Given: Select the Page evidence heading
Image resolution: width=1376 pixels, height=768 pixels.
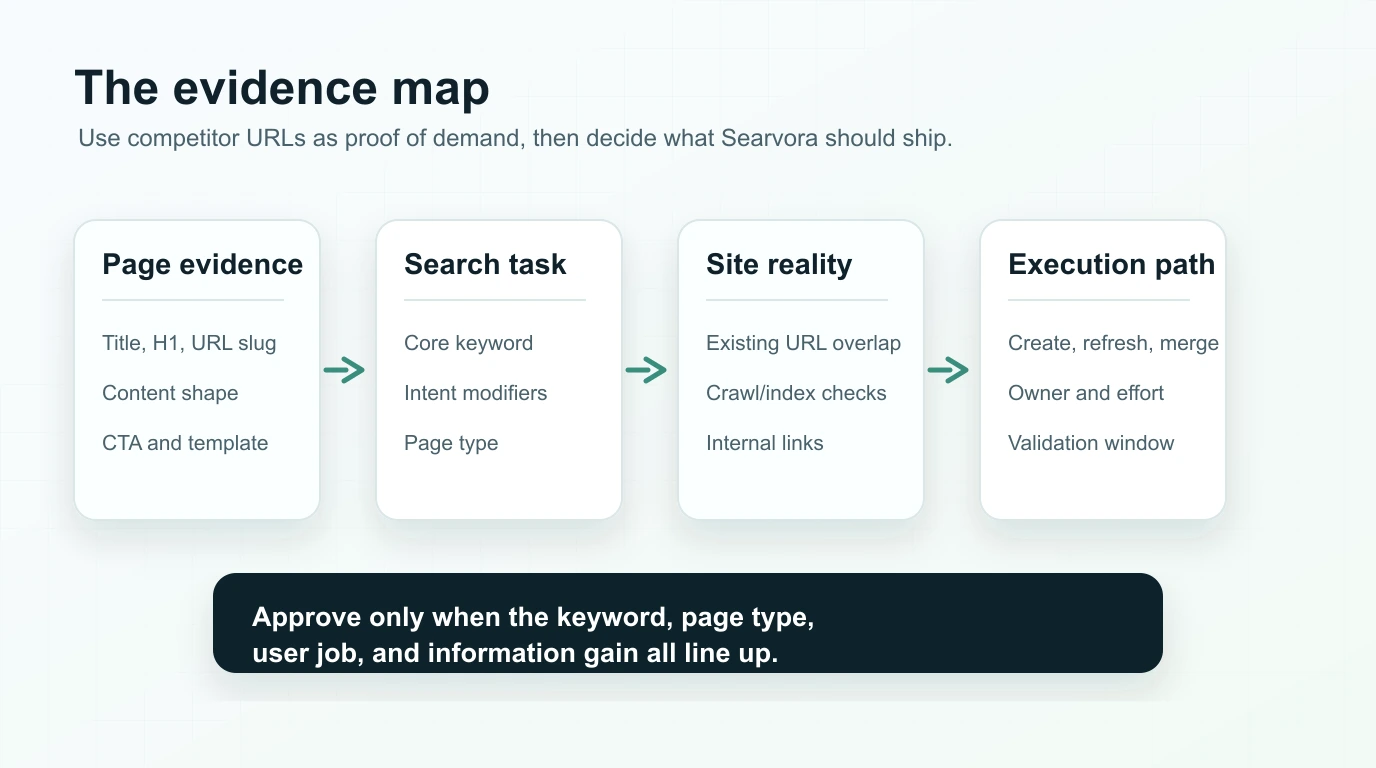Looking at the screenshot, I should 202,264.
